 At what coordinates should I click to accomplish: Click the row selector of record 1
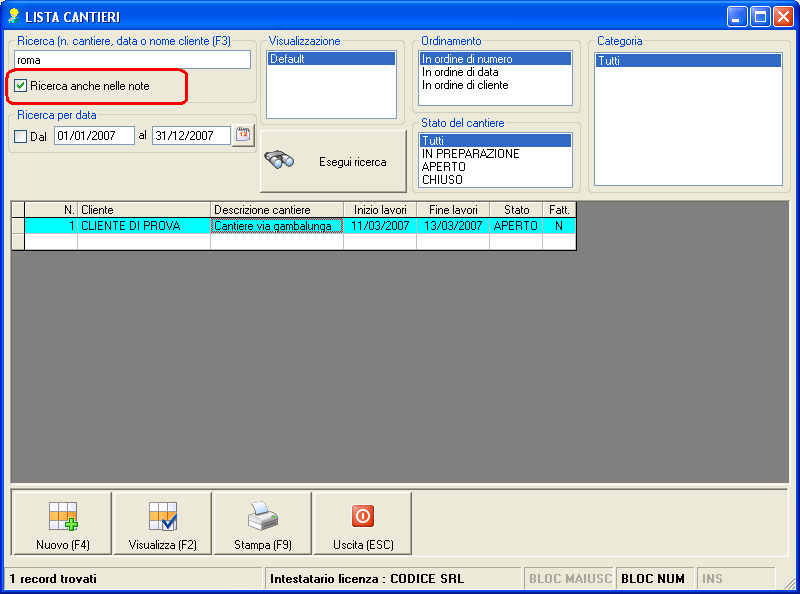pyautogui.click(x=18, y=226)
